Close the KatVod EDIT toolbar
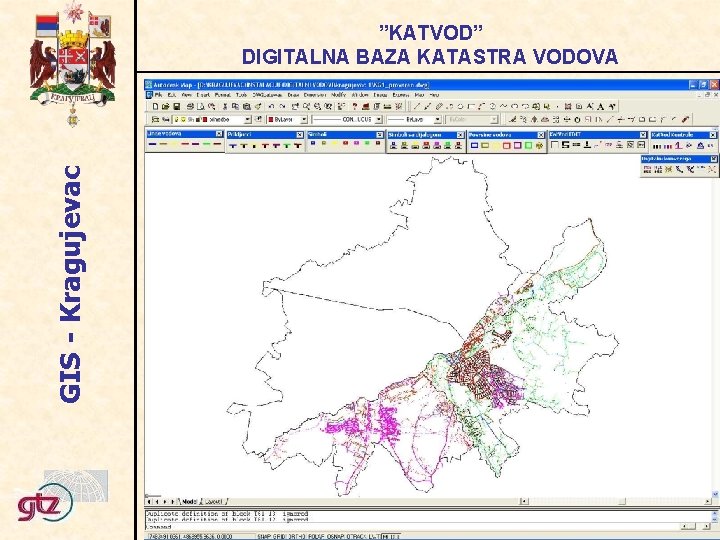The image size is (720, 540). 643,135
